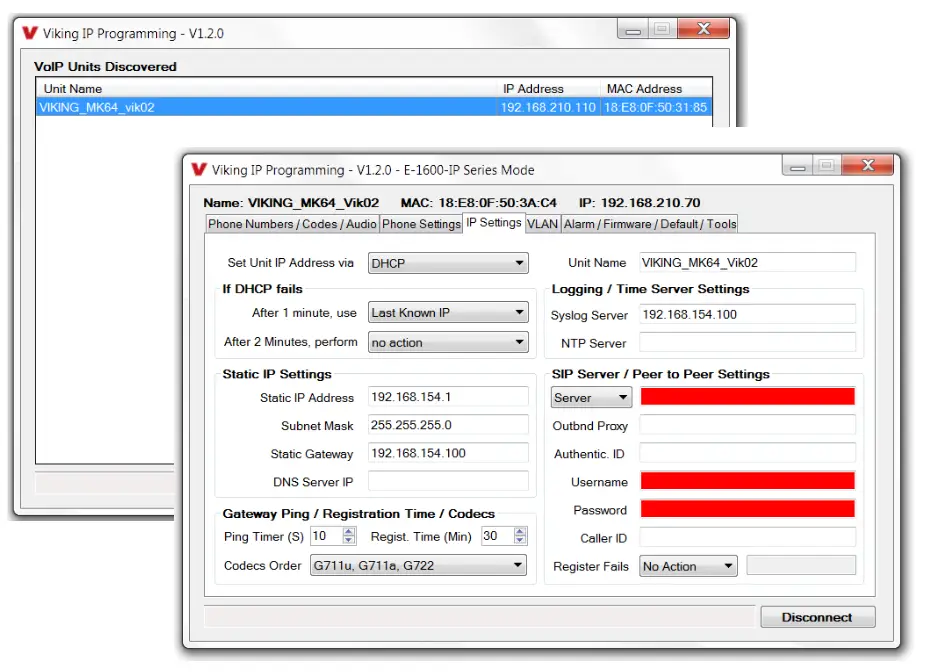Minimize the E-1600-IP Series Mode window

(798, 166)
